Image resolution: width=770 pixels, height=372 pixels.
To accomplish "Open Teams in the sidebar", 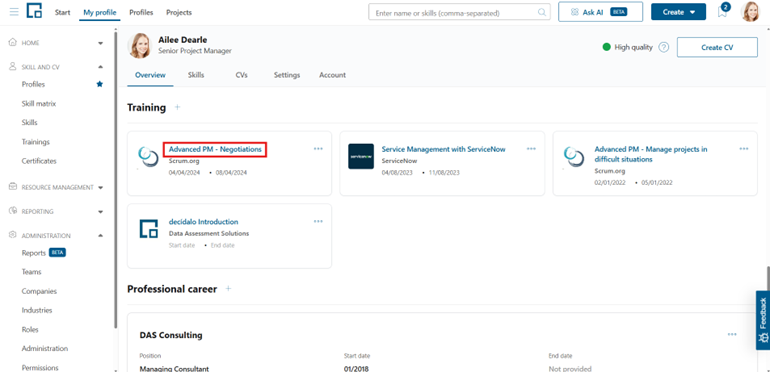I will [31, 271].
